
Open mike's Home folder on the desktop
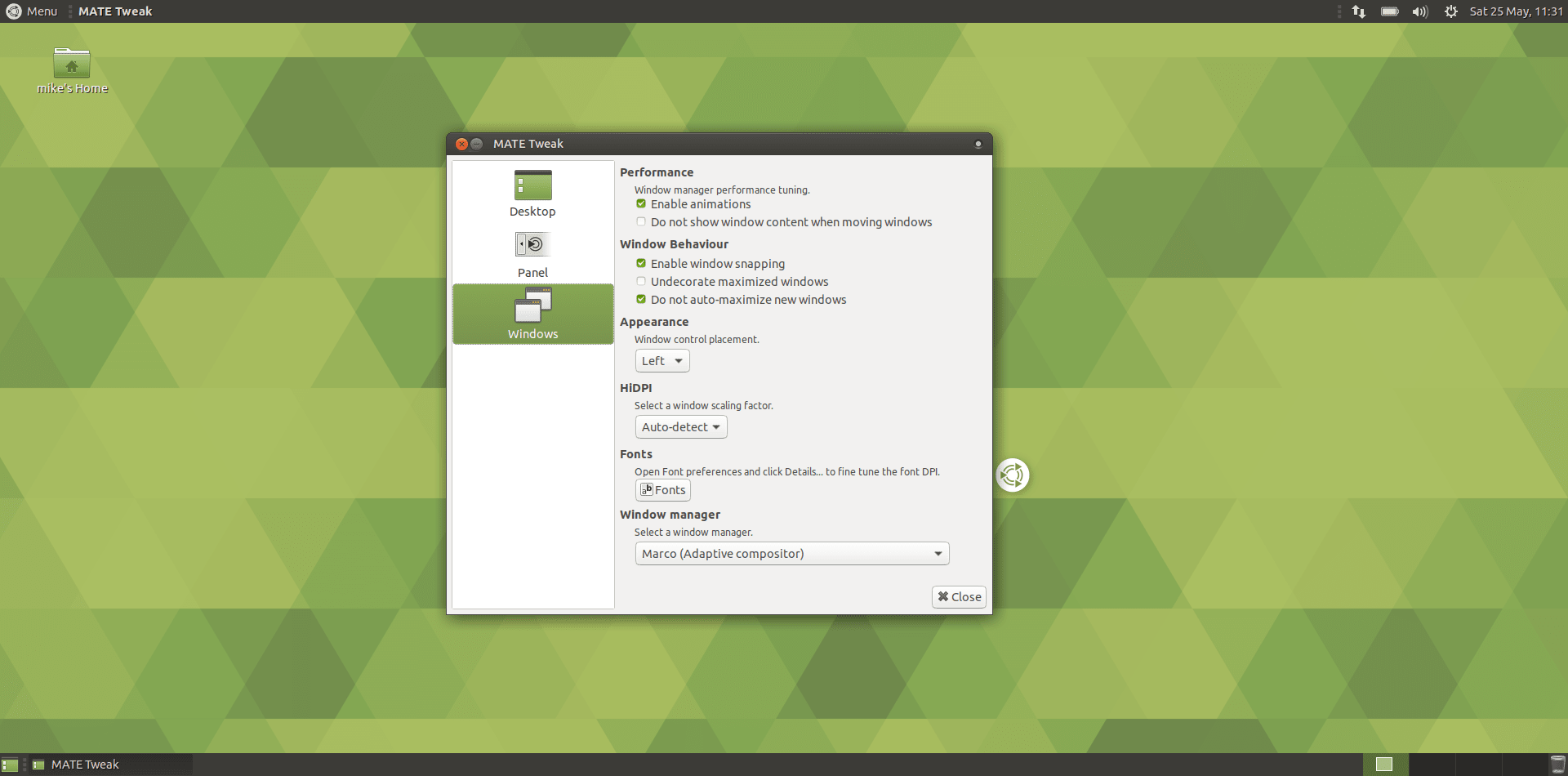(x=72, y=70)
